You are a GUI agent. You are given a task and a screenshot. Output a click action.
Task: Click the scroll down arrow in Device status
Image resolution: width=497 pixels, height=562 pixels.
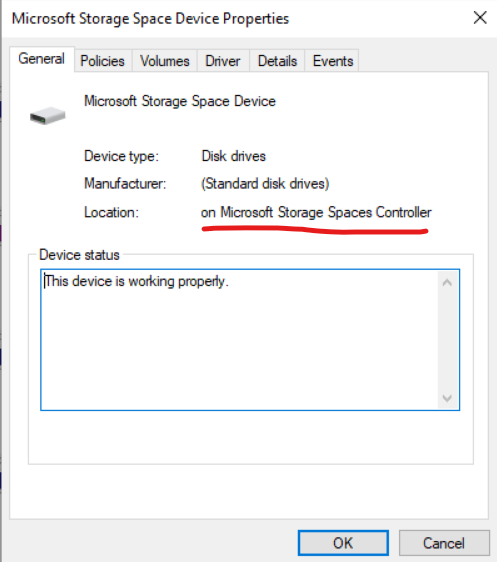pos(447,398)
